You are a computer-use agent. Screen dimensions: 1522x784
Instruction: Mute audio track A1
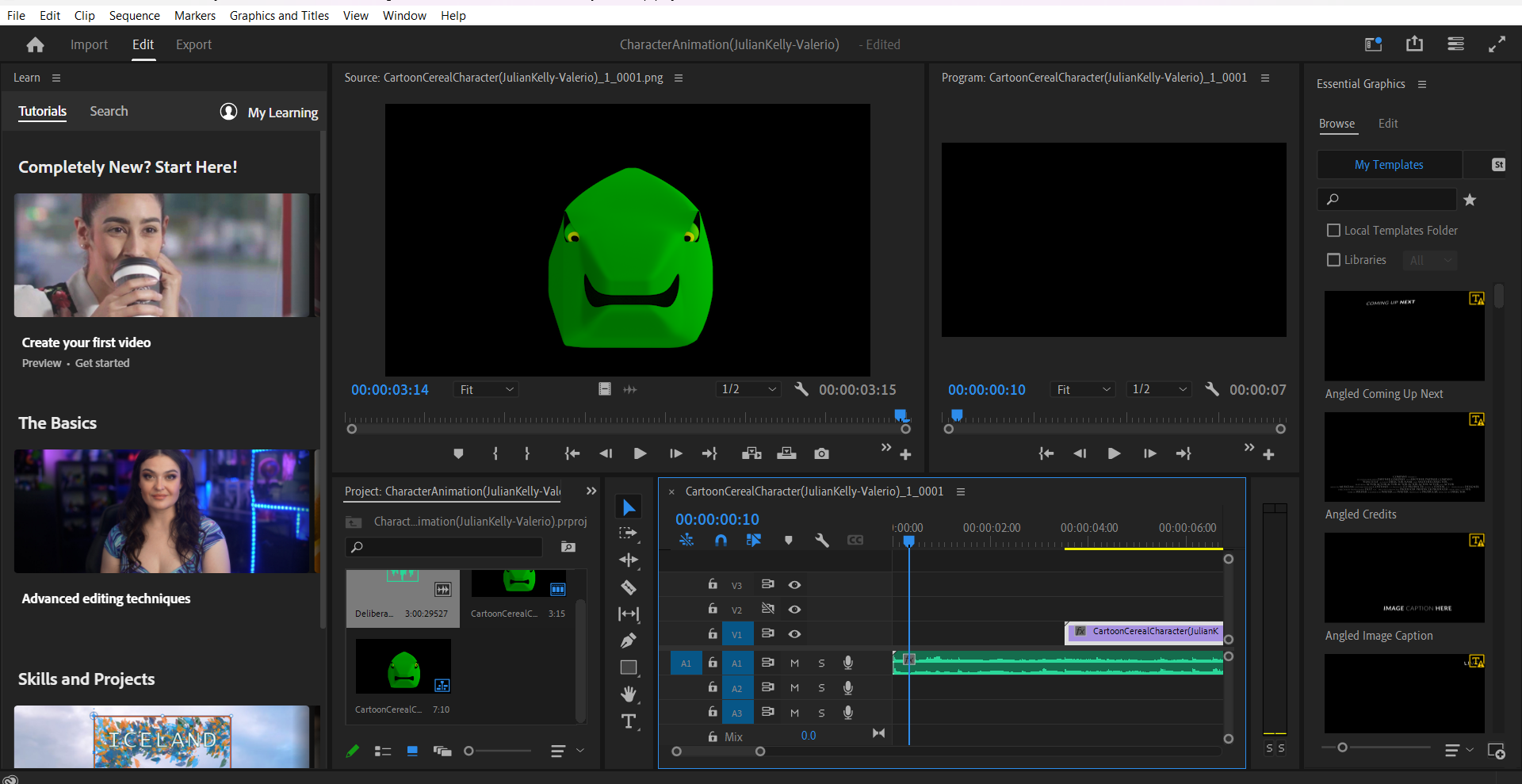point(794,664)
